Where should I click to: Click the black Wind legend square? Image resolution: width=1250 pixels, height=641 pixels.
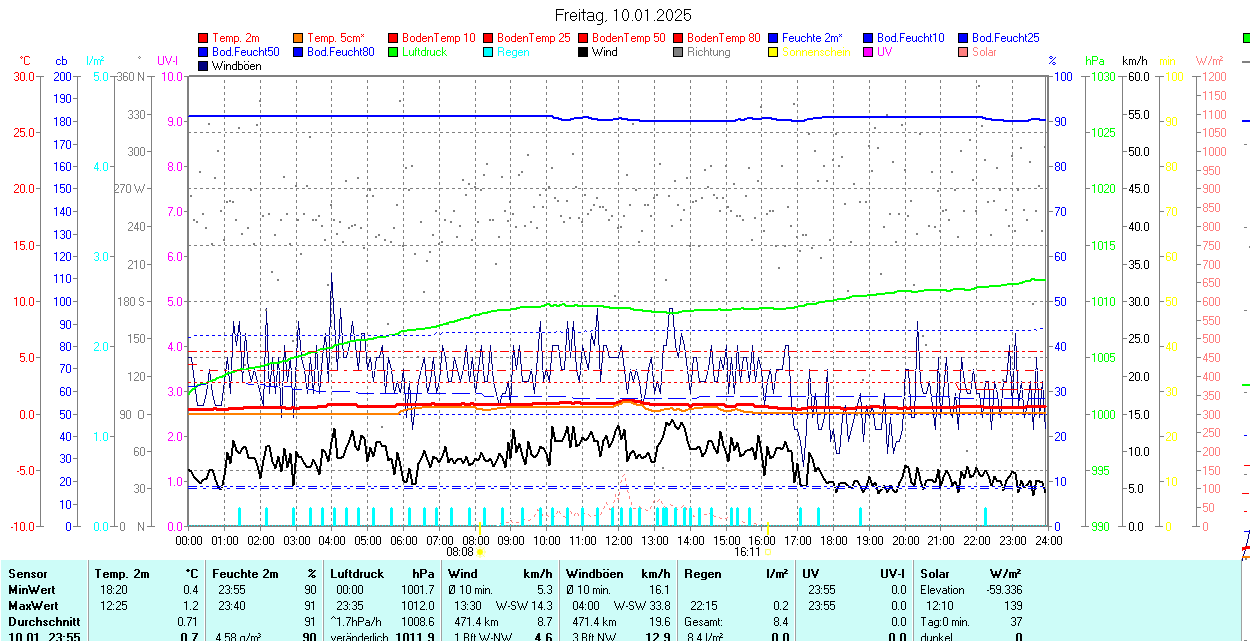pos(584,52)
